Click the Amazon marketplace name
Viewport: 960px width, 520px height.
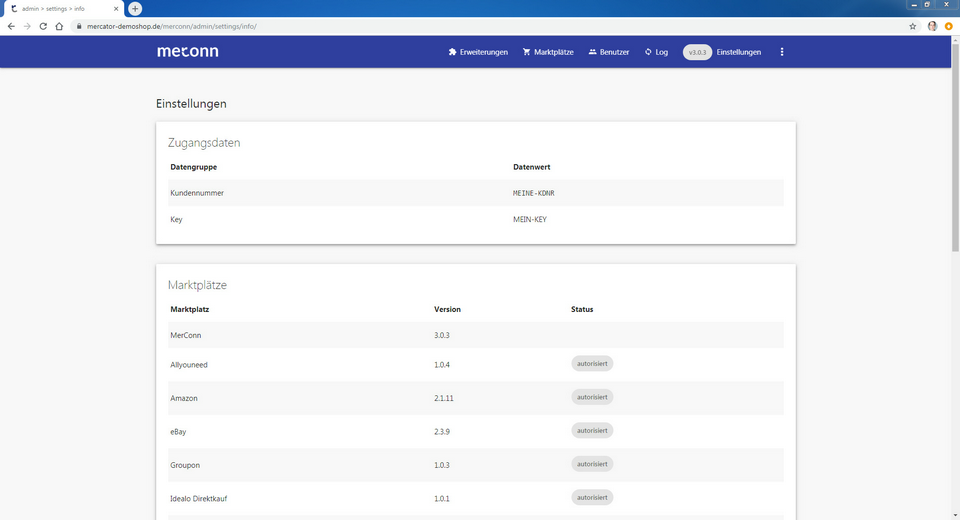click(184, 398)
